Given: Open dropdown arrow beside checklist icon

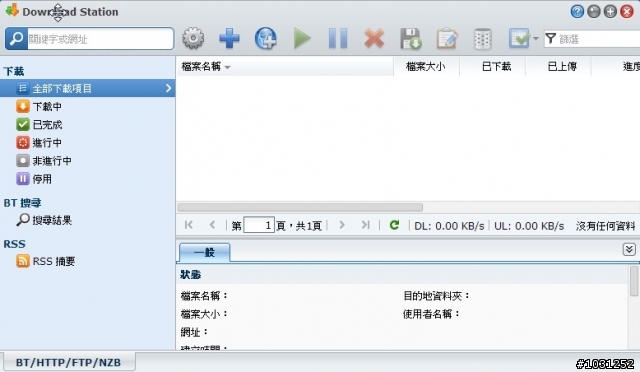Looking at the screenshot, I should point(536,39).
